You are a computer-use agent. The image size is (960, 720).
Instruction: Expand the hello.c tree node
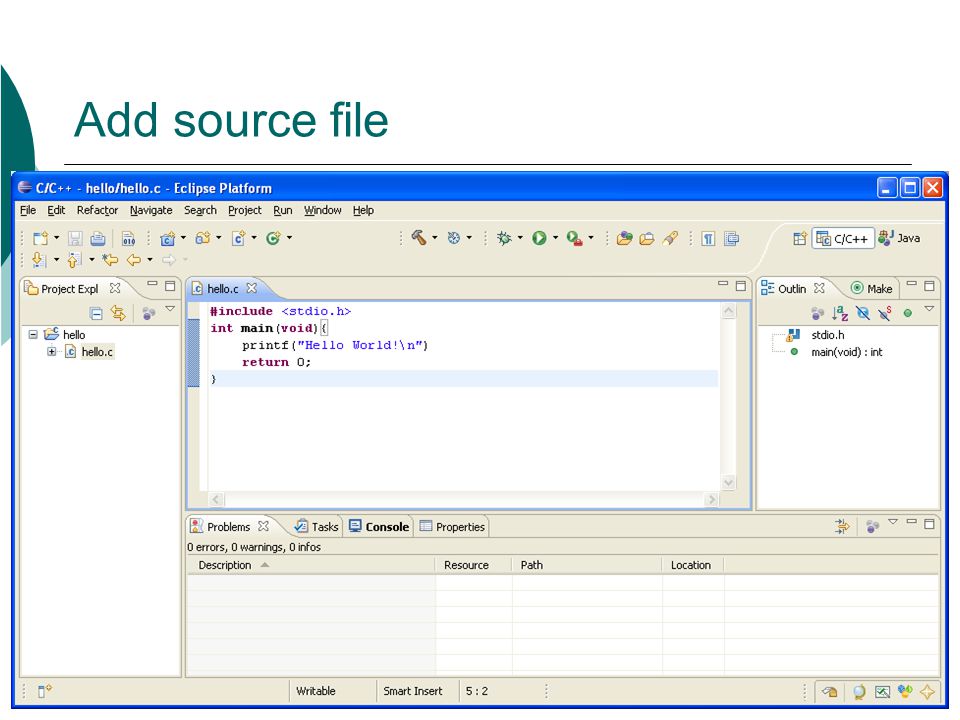tap(51, 351)
